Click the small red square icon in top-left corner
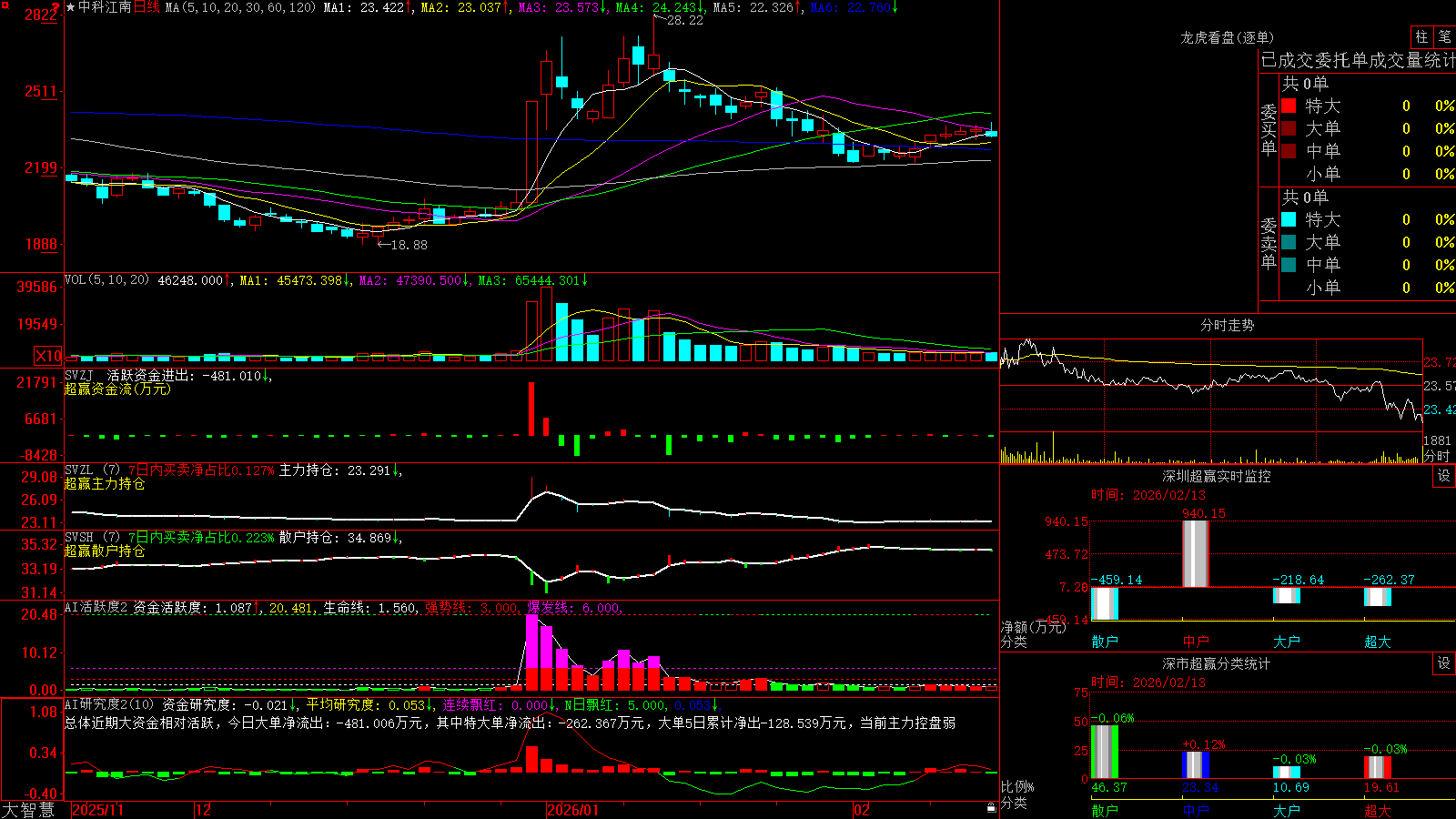Image resolution: width=1456 pixels, height=819 pixels. click(4, 4)
